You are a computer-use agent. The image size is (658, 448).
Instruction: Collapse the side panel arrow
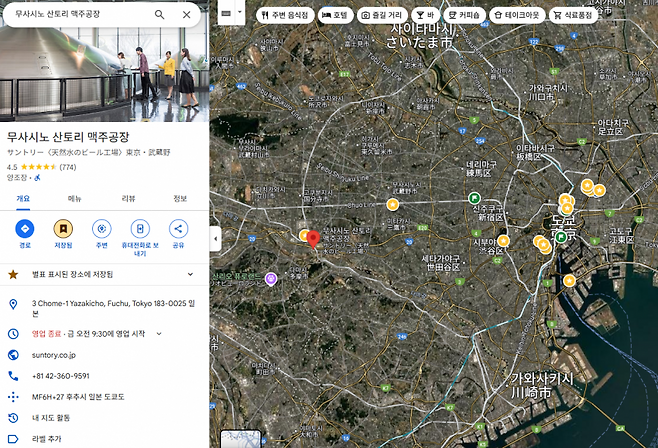pyautogui.click(x=215, y=239)
